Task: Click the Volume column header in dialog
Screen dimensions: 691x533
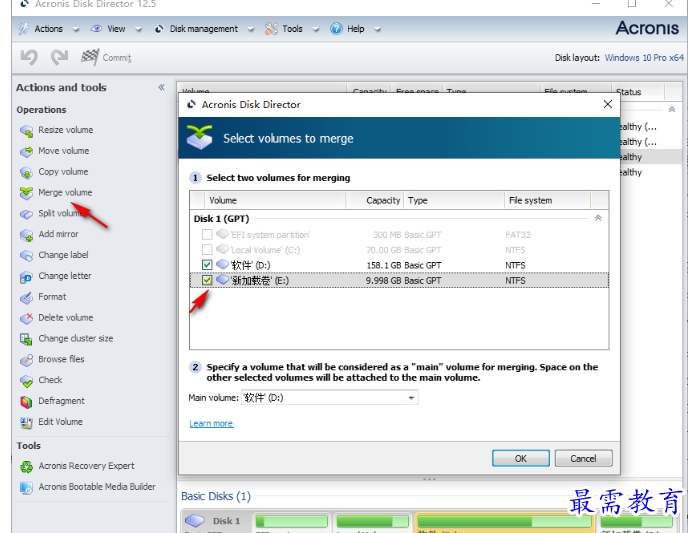Action: click(x=275, y=201)
